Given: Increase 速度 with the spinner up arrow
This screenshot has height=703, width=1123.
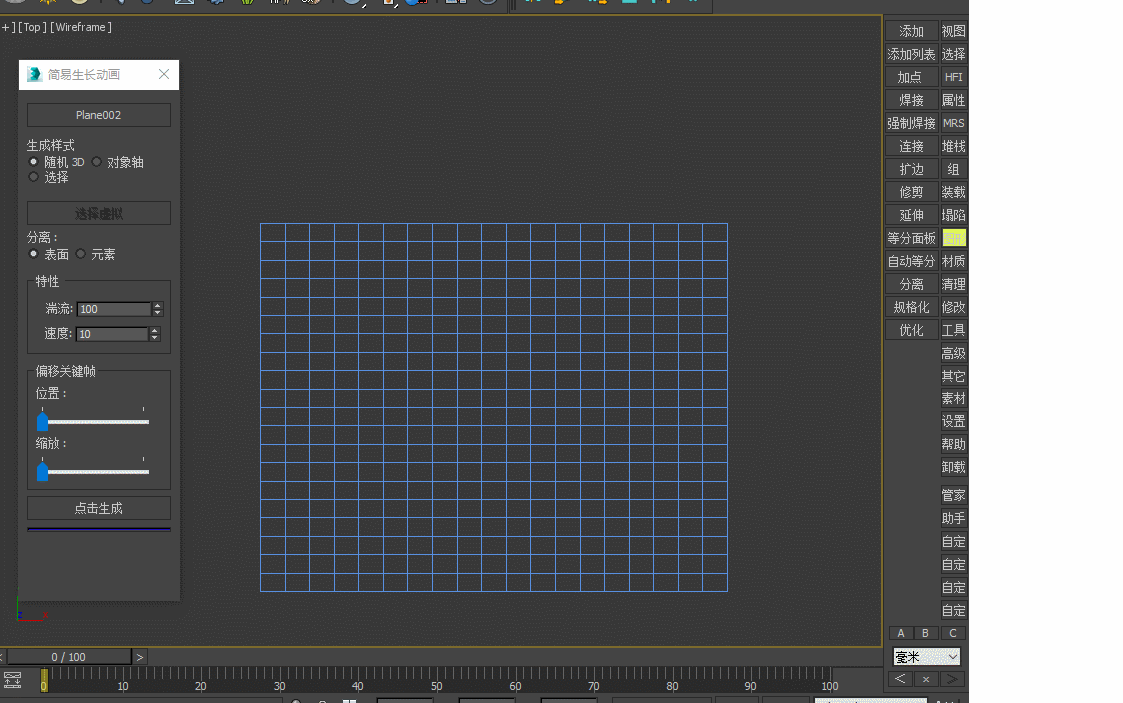Looking at the screenshot, I should [x=154, y=331].
